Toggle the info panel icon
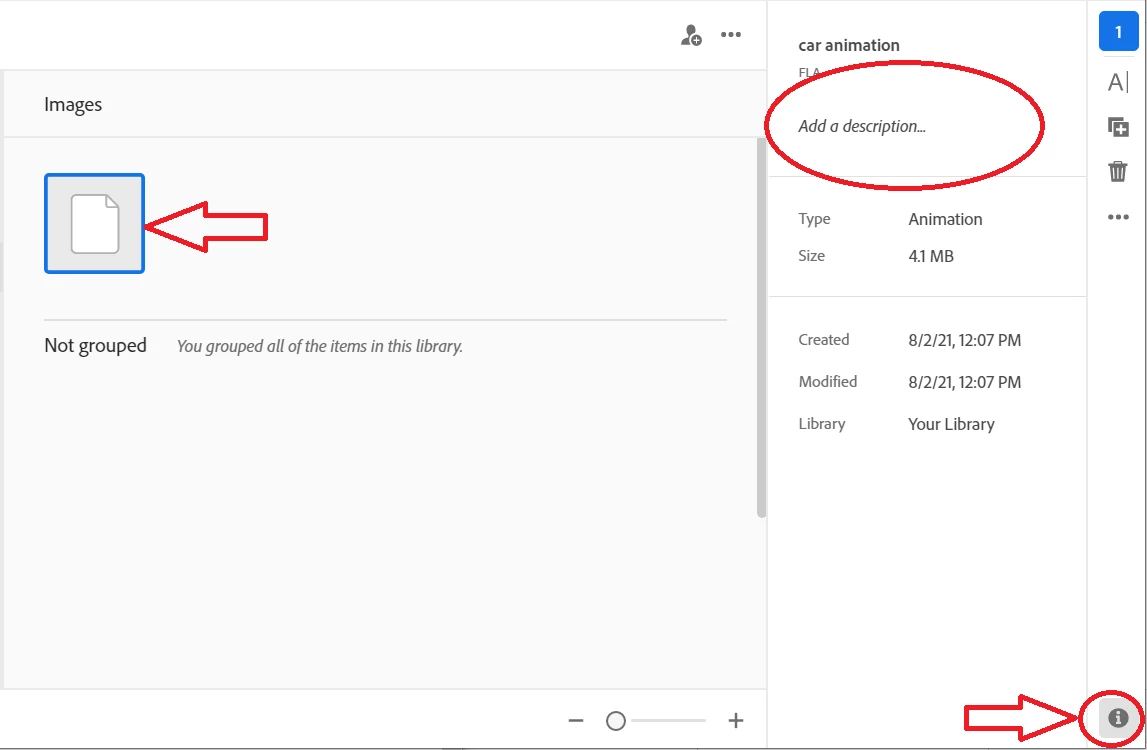 tap(1118, 718)
